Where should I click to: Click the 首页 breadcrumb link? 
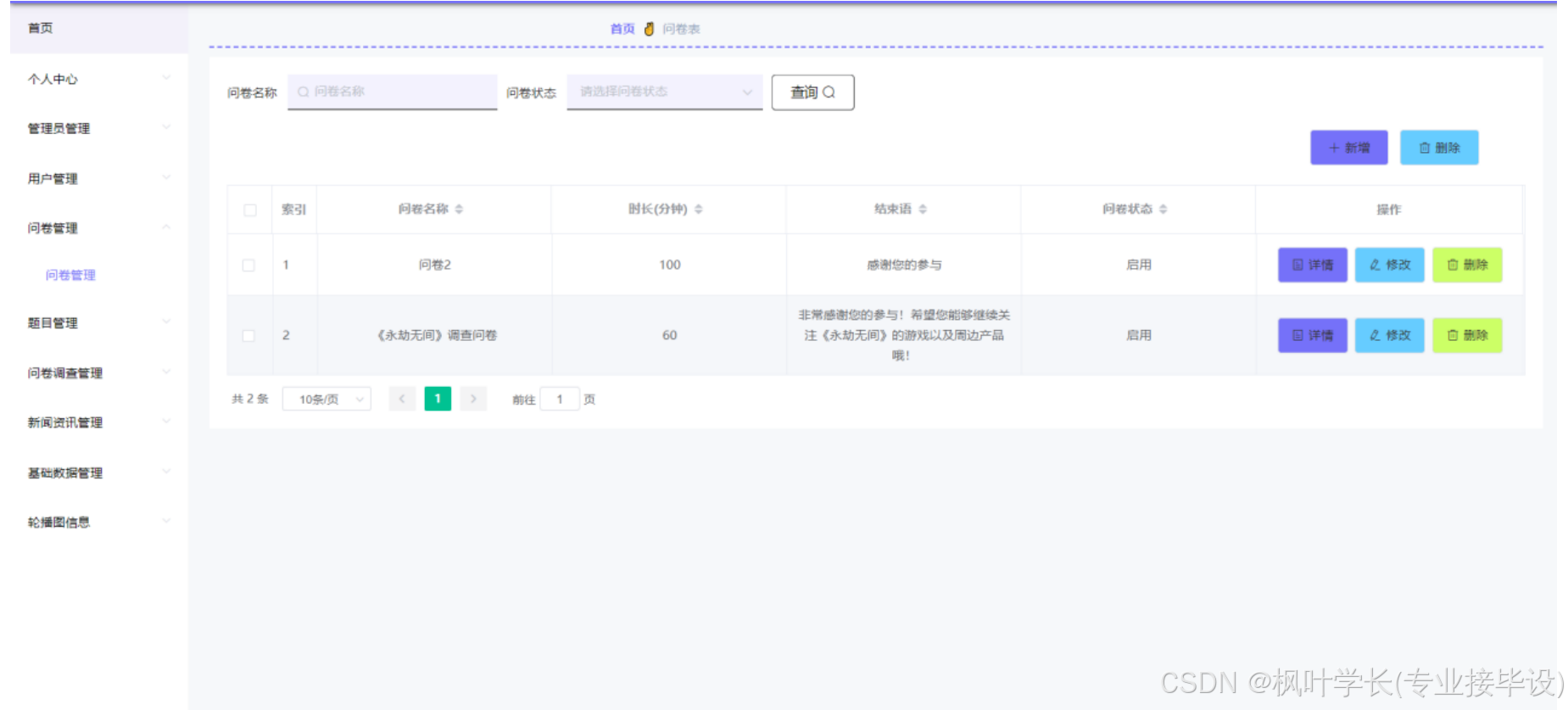pyautogui.click(x=622, y=29)
